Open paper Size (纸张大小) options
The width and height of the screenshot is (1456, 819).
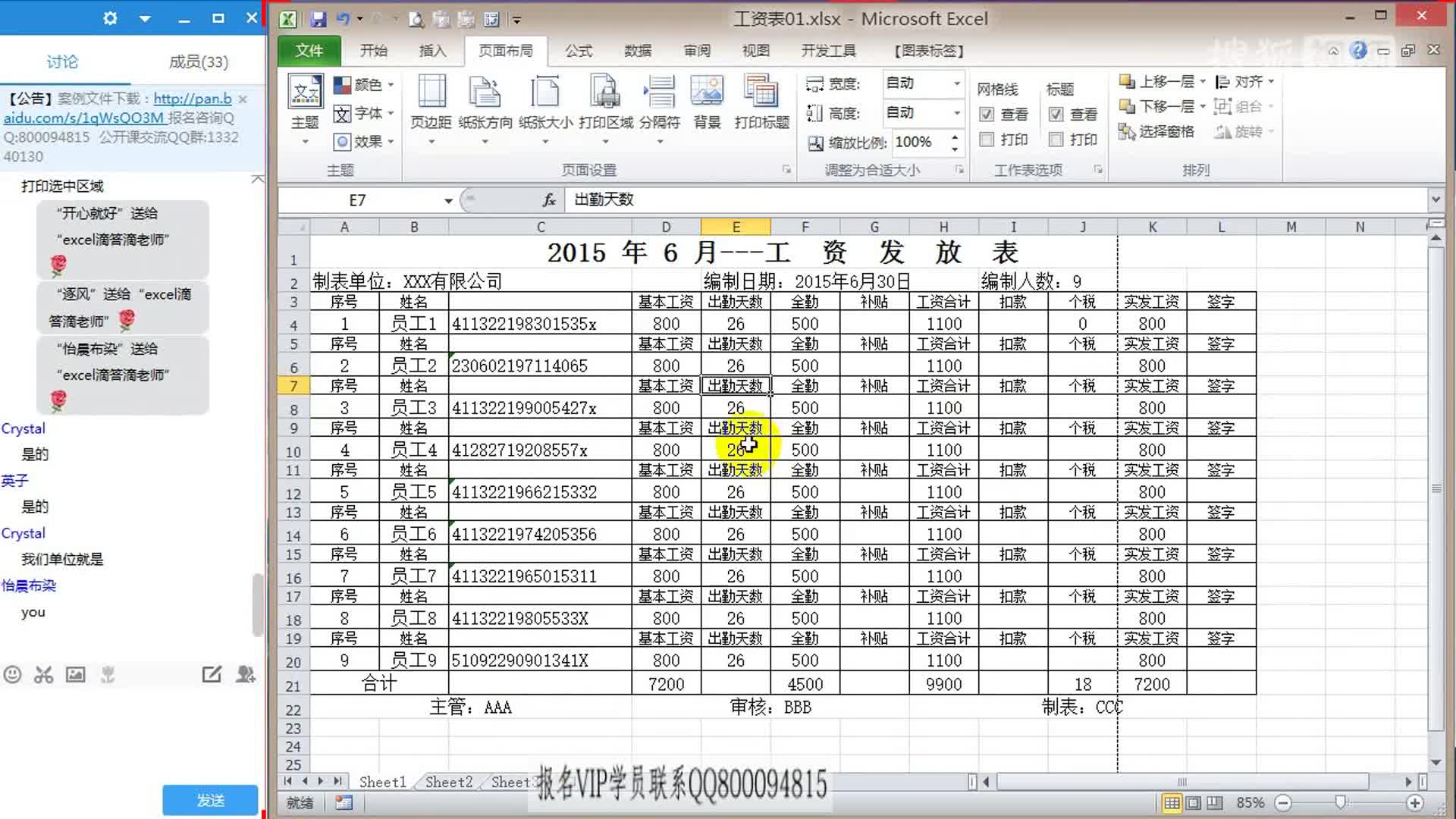click(x=545, y=111)
